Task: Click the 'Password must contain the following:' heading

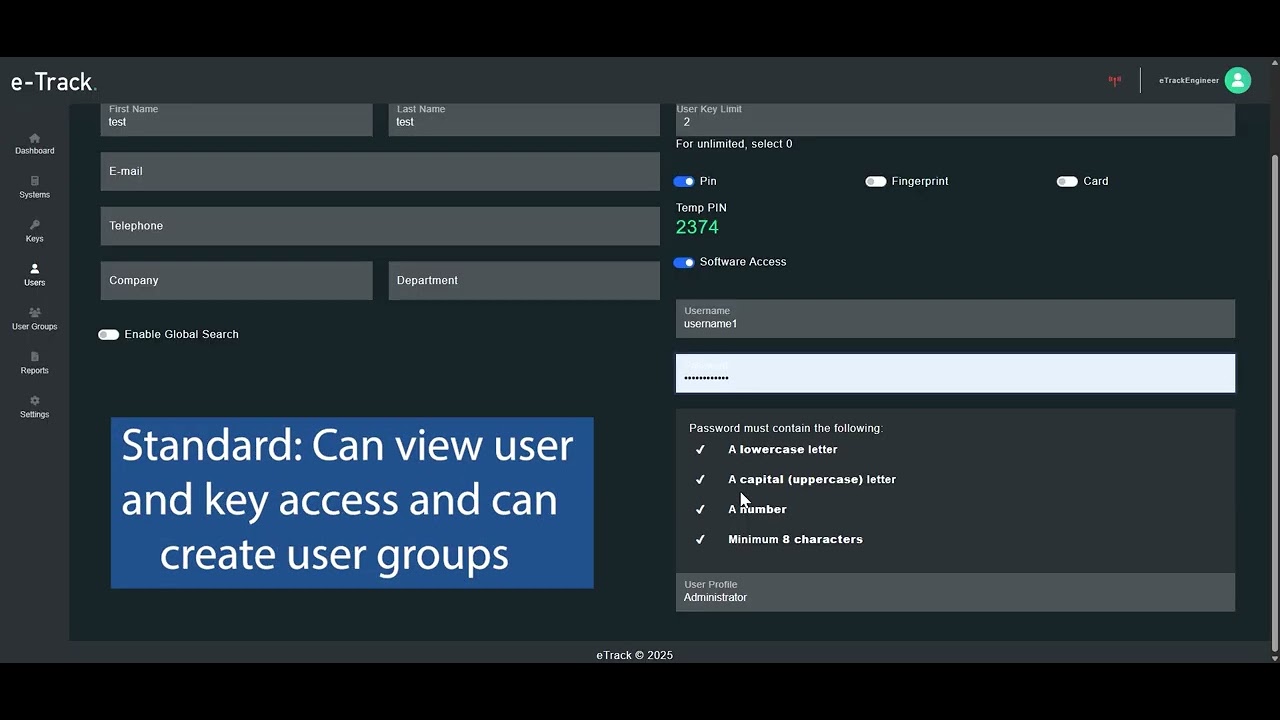Action: pos(786,428)
